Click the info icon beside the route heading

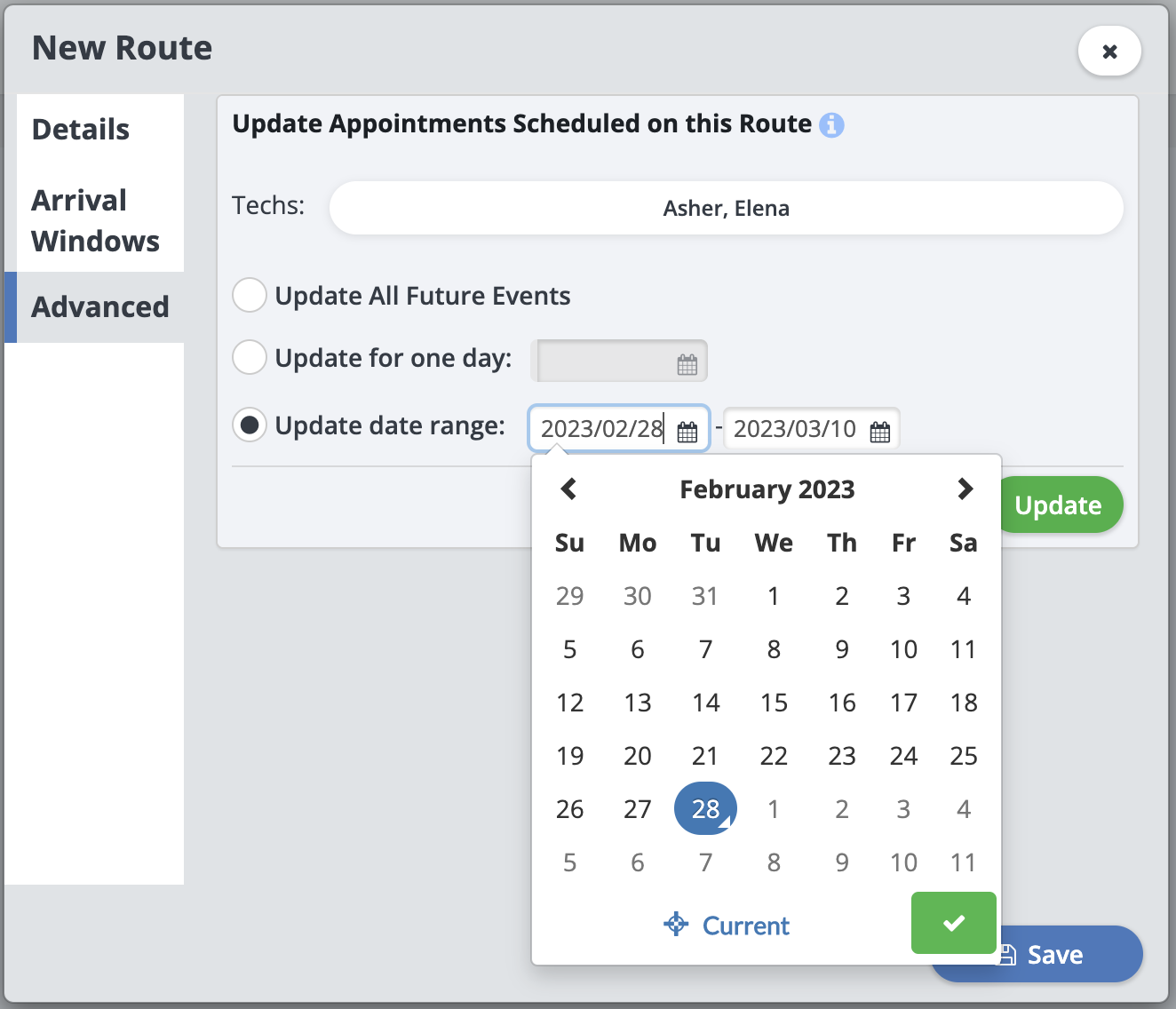[831, 125]
